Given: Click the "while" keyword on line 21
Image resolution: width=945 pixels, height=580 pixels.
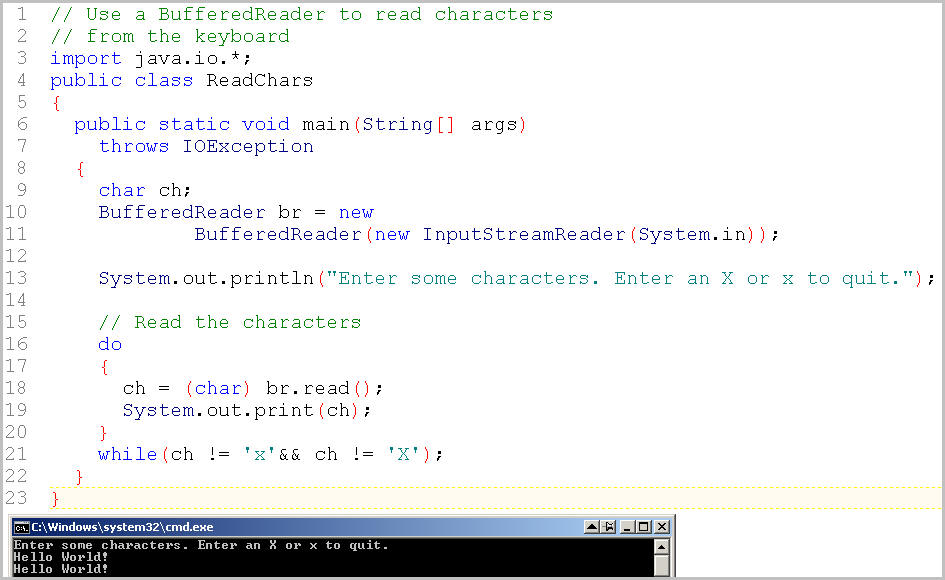Looking at the screenshot, I should (x=128, y=454).
